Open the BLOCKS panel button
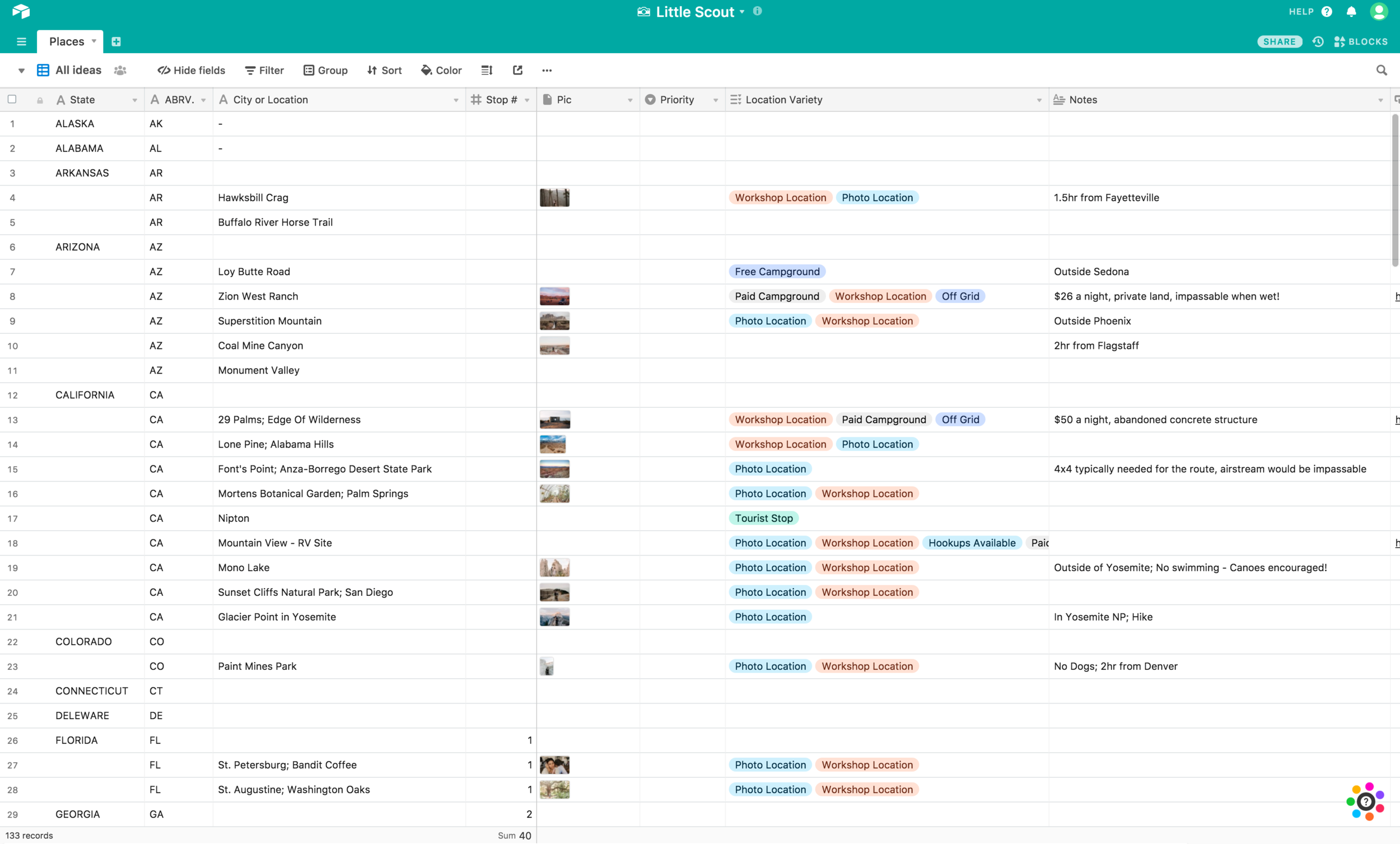1400x844 pixels. (1361, 41)
